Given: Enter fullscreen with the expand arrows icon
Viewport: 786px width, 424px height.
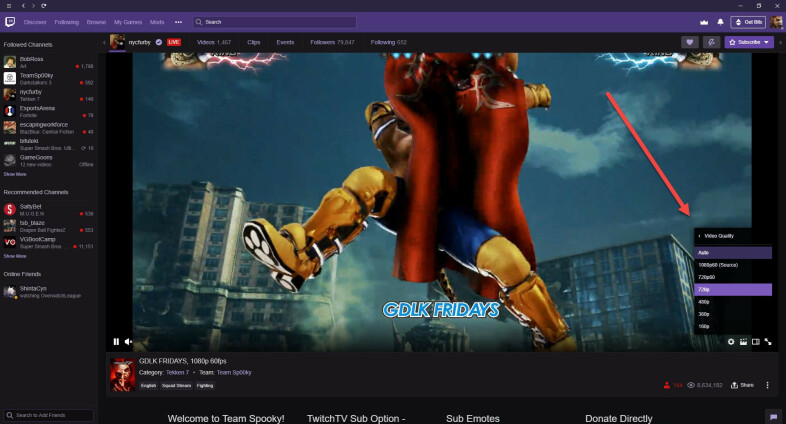Looking at the screenshot, I should point(768,342).
